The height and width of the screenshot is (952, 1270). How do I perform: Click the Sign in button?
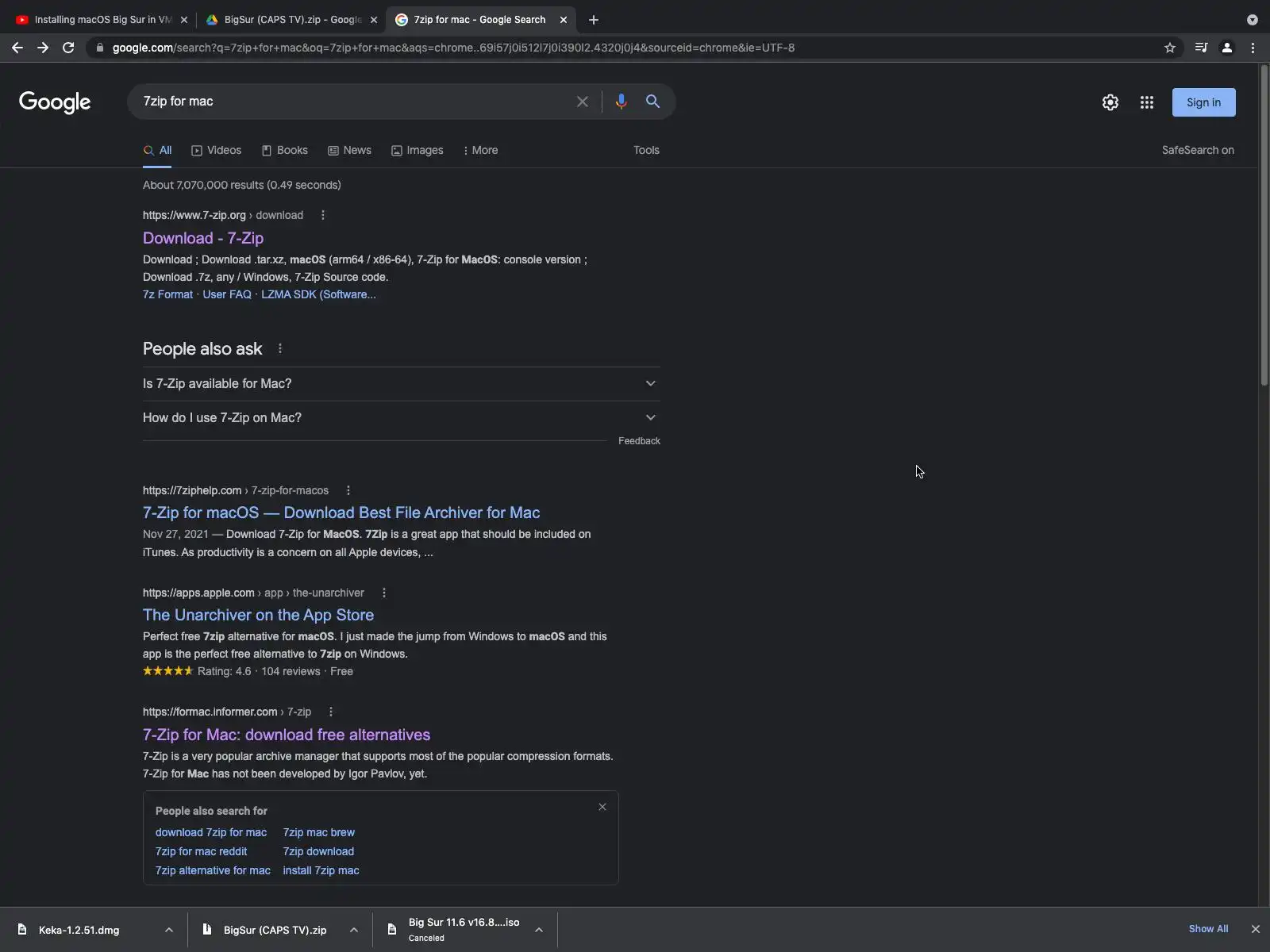pos(1203,102)
